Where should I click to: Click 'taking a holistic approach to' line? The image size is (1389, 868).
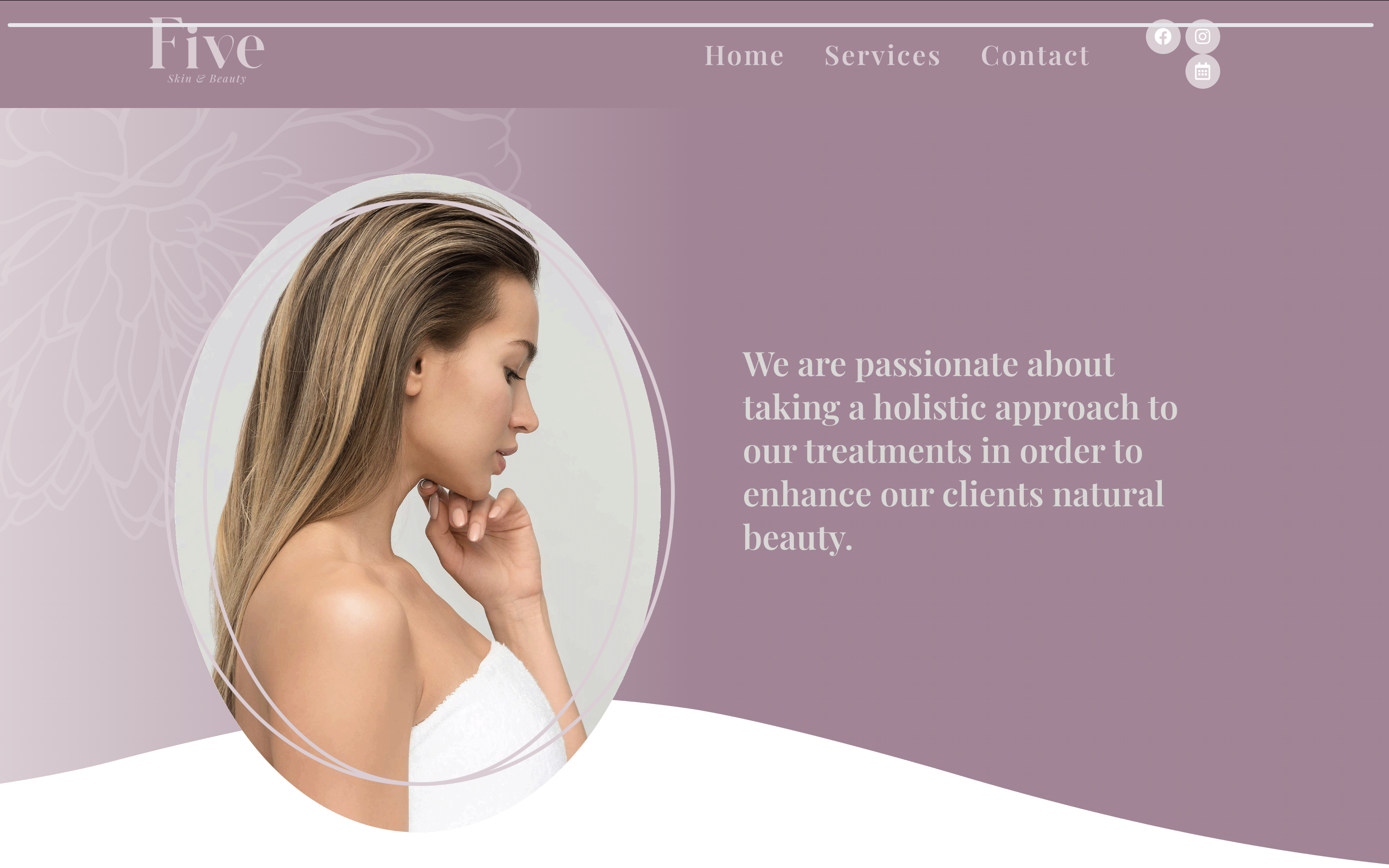click(x=960, y=407)
